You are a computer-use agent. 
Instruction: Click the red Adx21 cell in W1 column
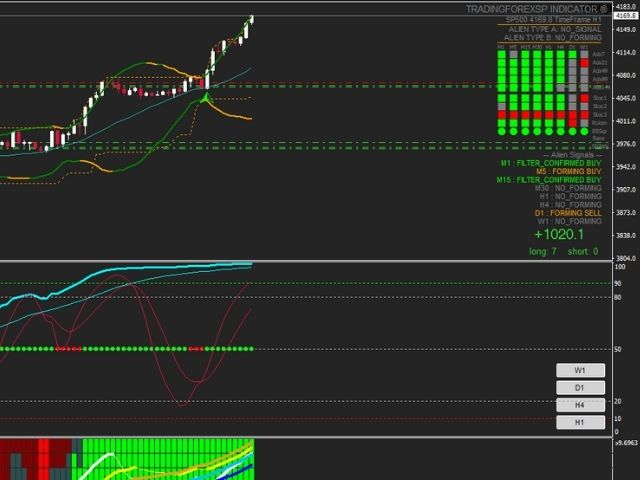coord(584,62)
